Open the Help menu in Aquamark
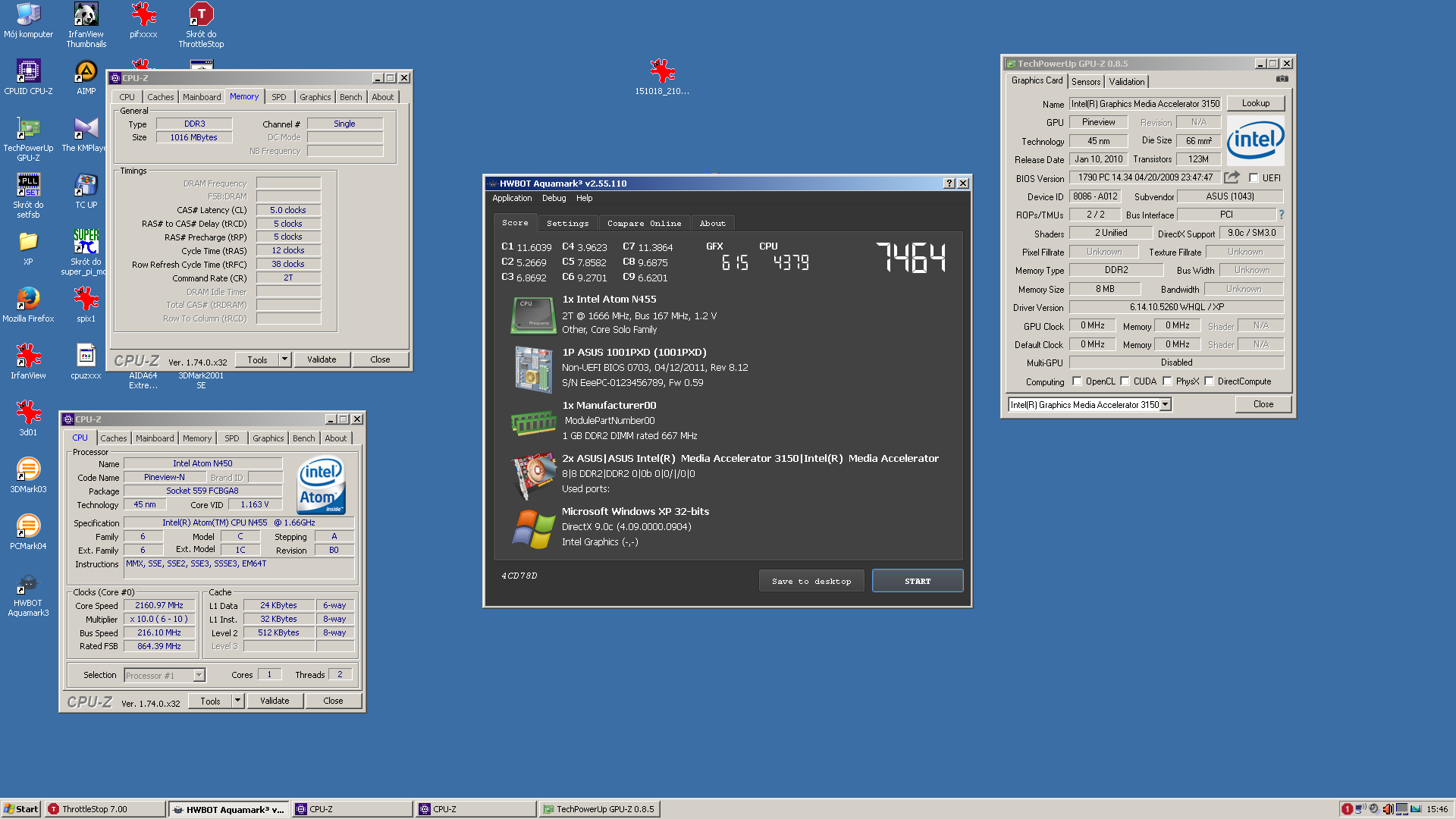The height and width of the screenshot is (819, 1456). tap(584, 198)
